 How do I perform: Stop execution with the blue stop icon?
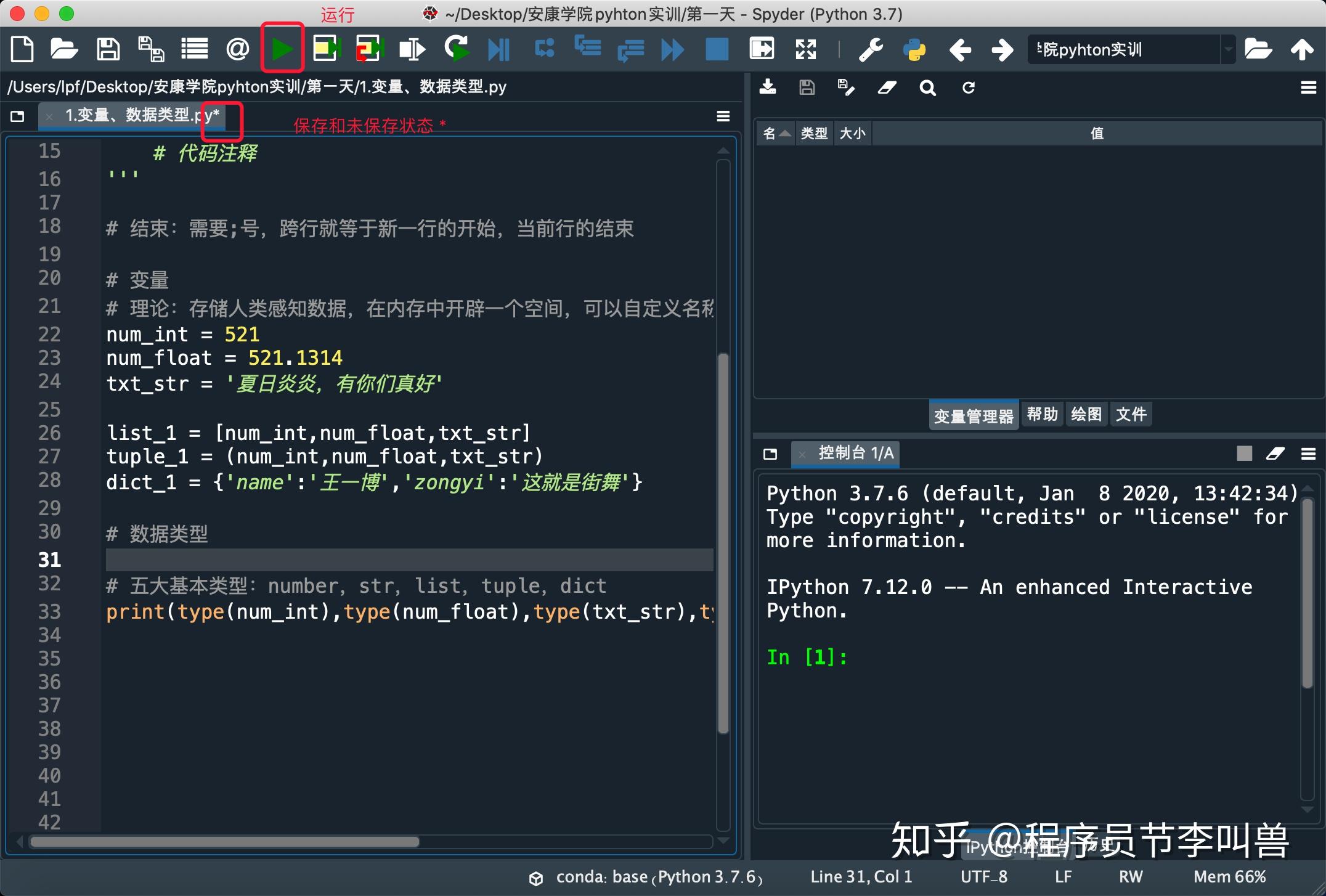point(716,49)
